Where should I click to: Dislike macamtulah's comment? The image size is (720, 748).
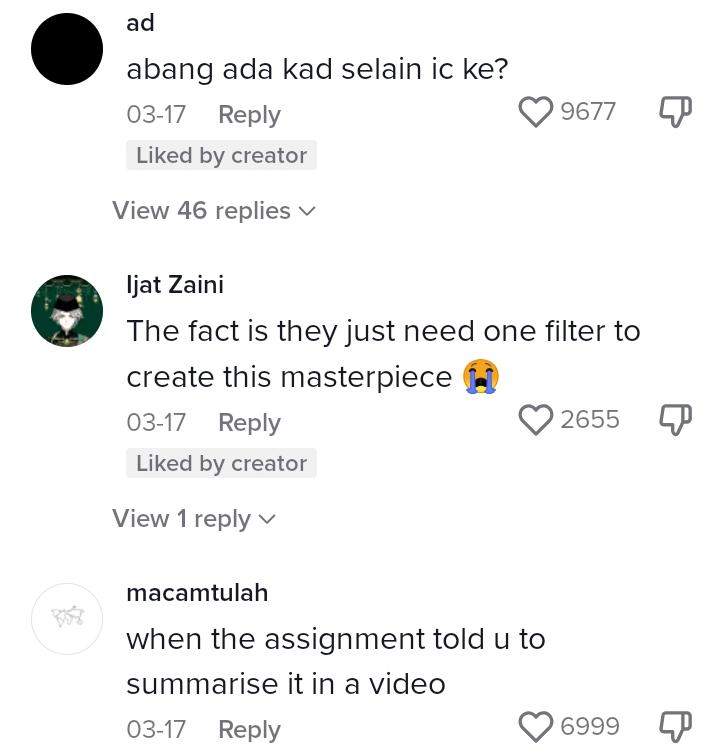pos(676,727)
